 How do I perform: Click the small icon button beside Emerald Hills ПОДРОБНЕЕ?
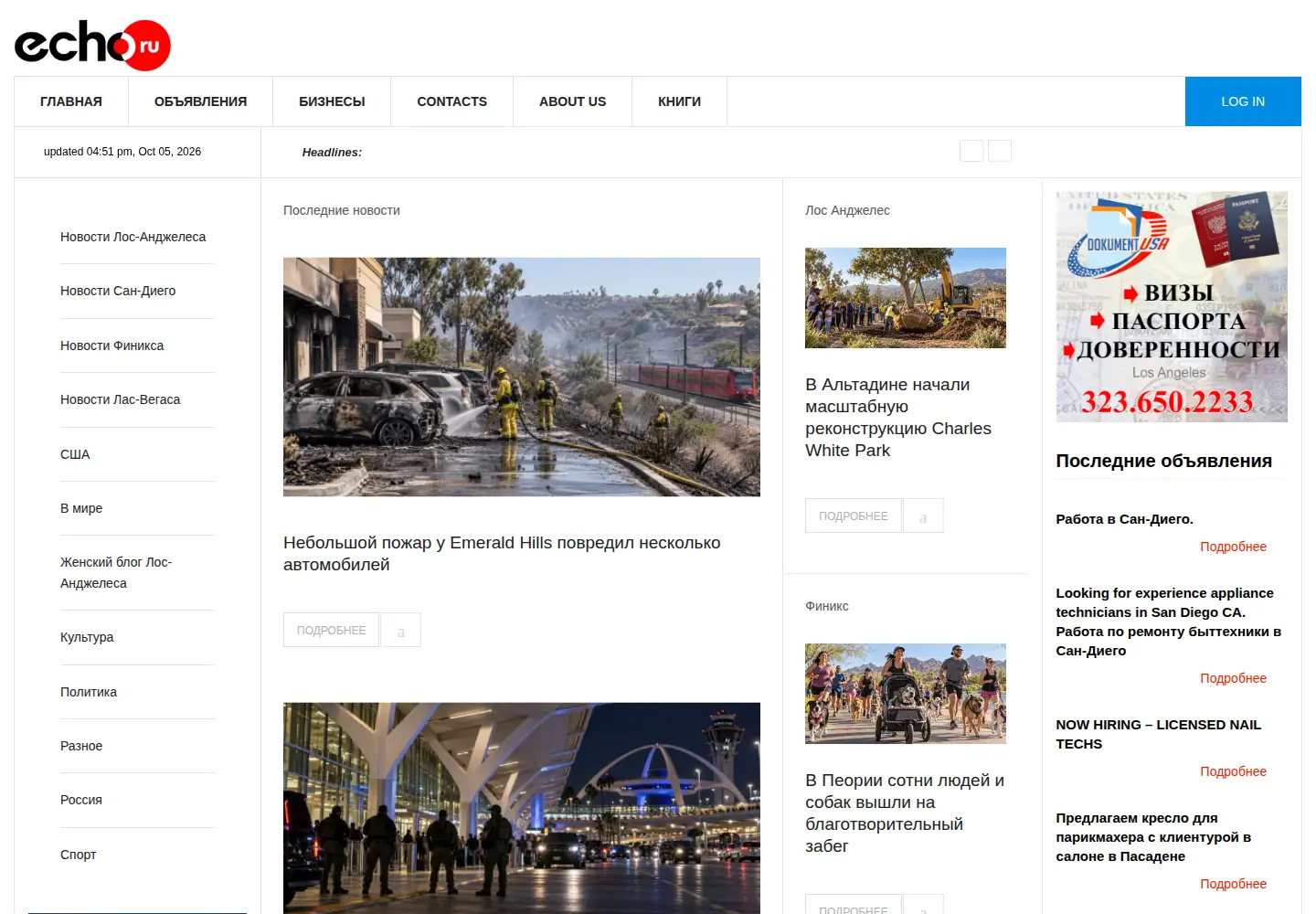(x=400, y=630)
